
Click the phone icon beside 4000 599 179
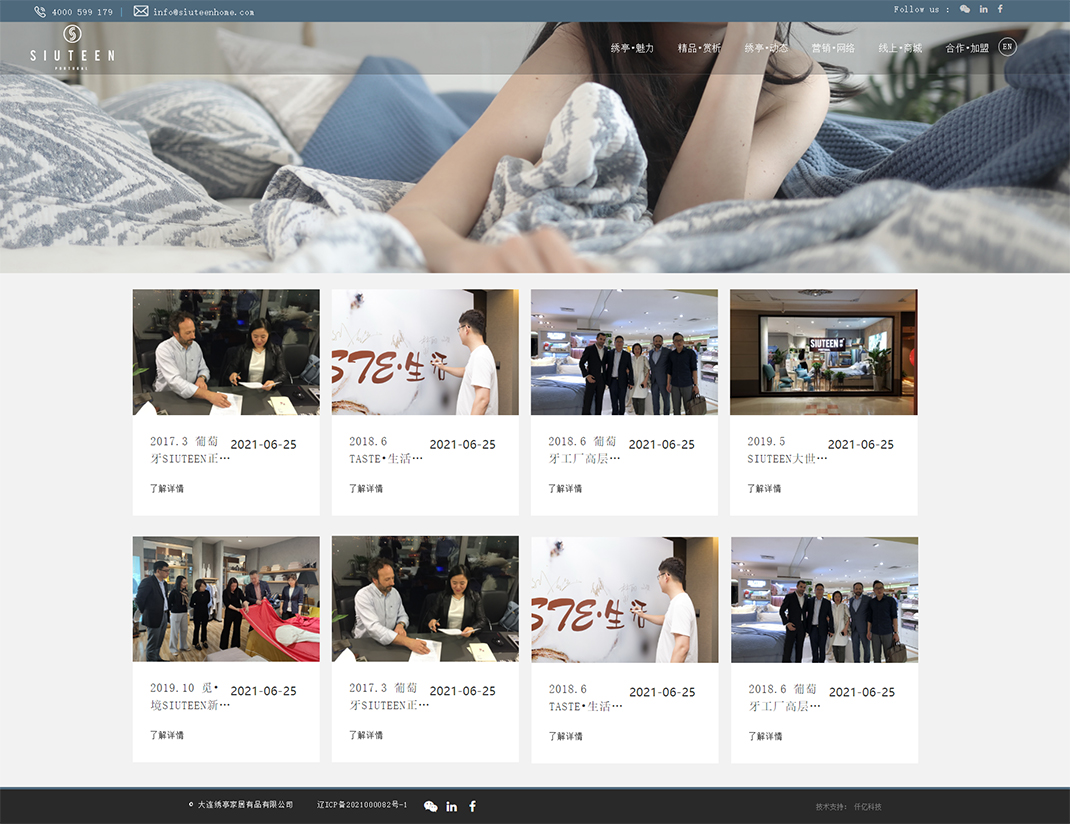(x=40, y=12)
